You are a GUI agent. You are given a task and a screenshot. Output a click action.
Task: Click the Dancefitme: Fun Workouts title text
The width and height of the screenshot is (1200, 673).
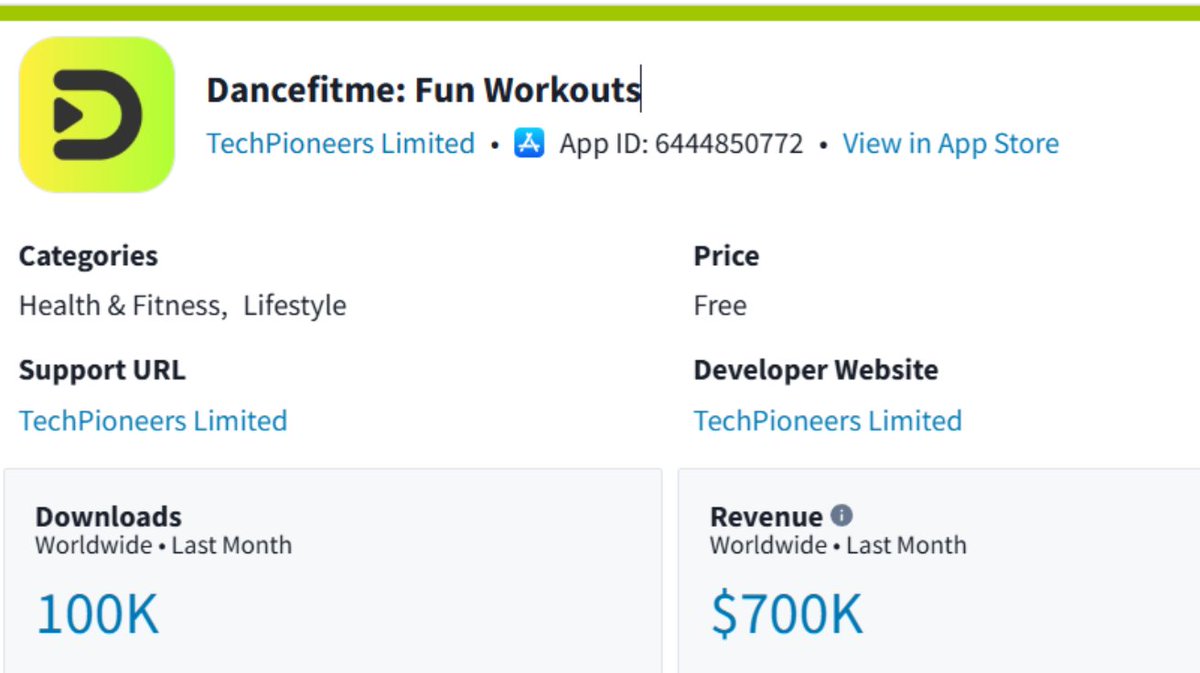(424, 90)
